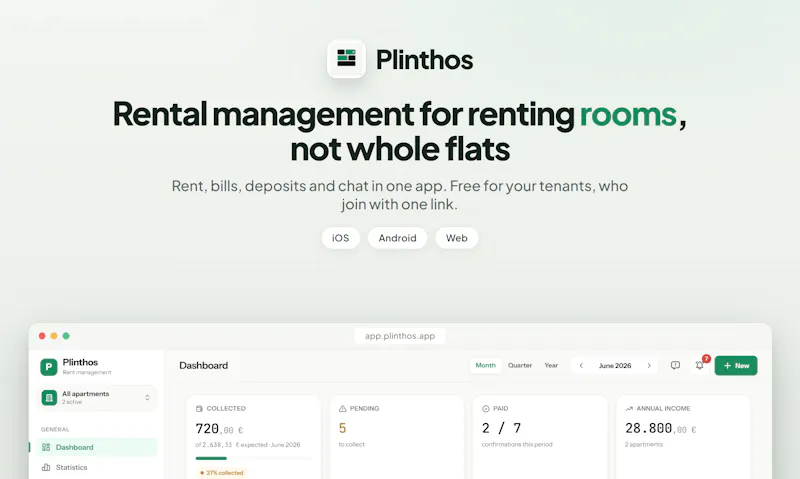Click the green New button
Screen dimensions: 800x479
736,365
